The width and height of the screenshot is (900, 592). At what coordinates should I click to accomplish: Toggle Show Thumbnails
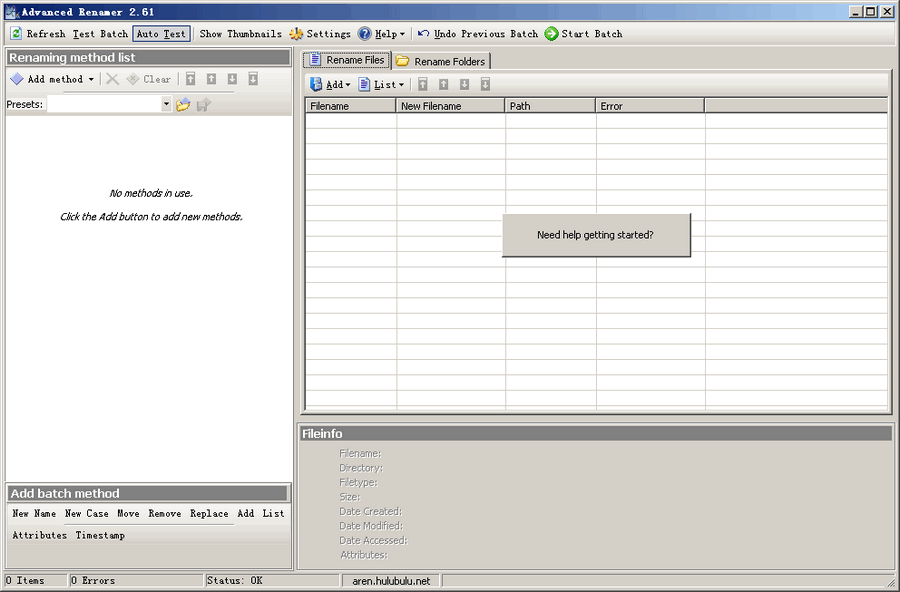coord(240,34)
